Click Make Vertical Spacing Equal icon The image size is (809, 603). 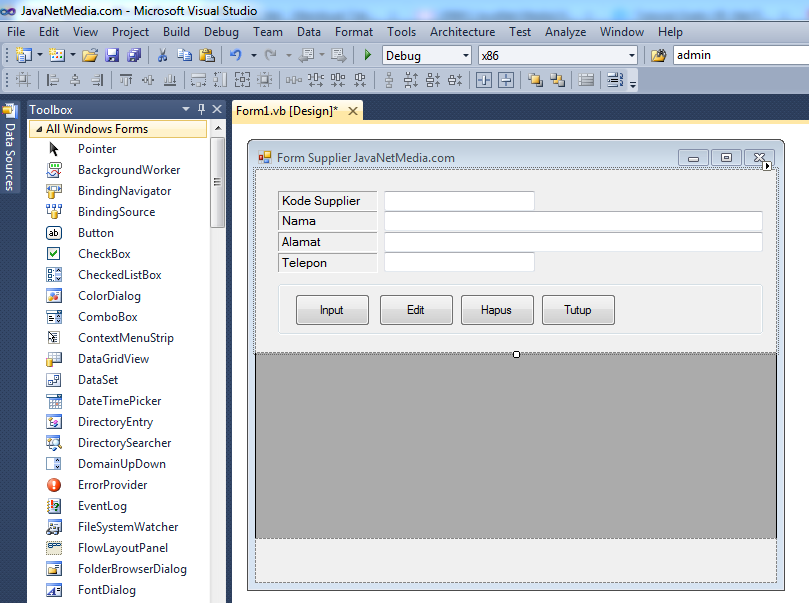tap(389, 80)
